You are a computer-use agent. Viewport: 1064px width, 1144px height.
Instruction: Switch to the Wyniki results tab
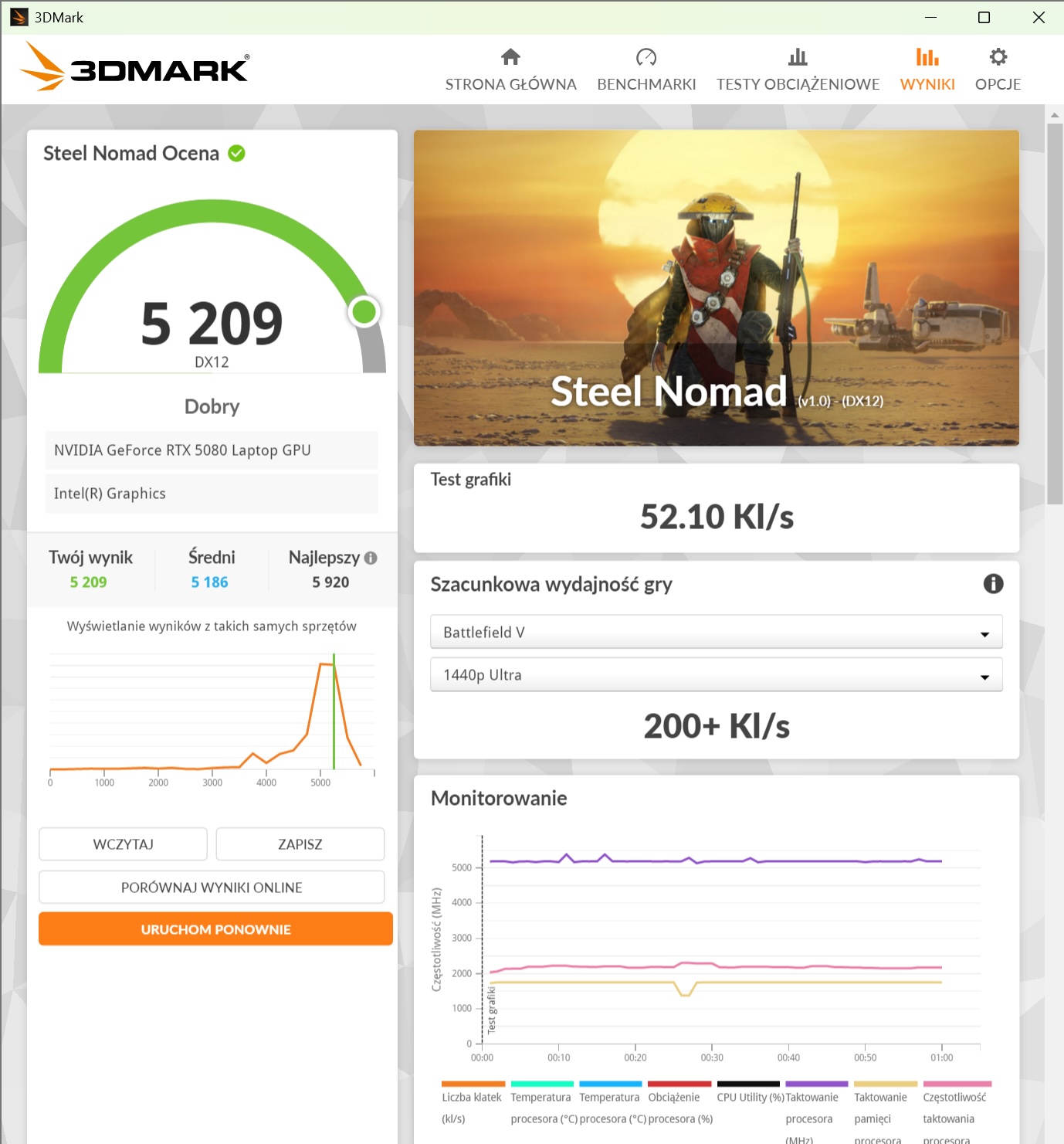pyautogui.click(x=927, y=70)
